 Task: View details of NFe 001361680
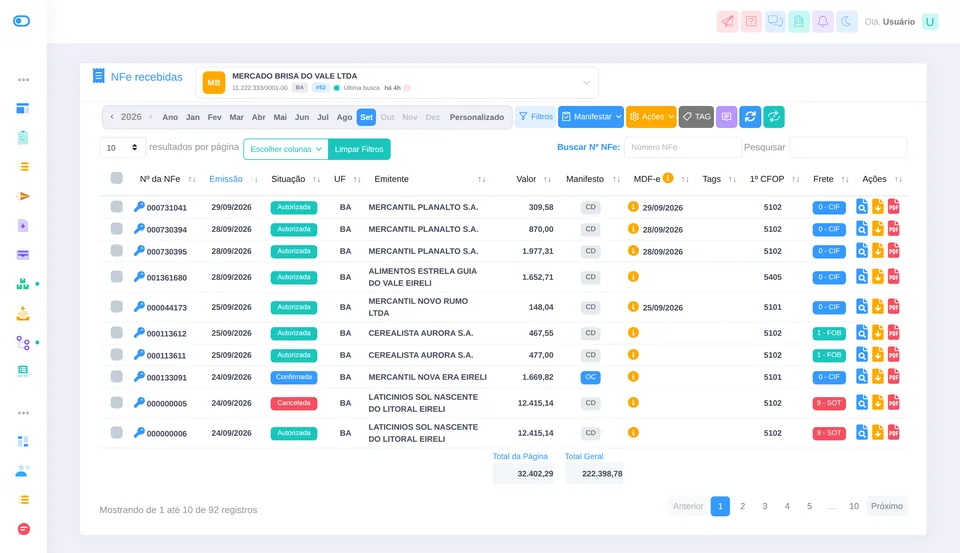coord(861,277)
